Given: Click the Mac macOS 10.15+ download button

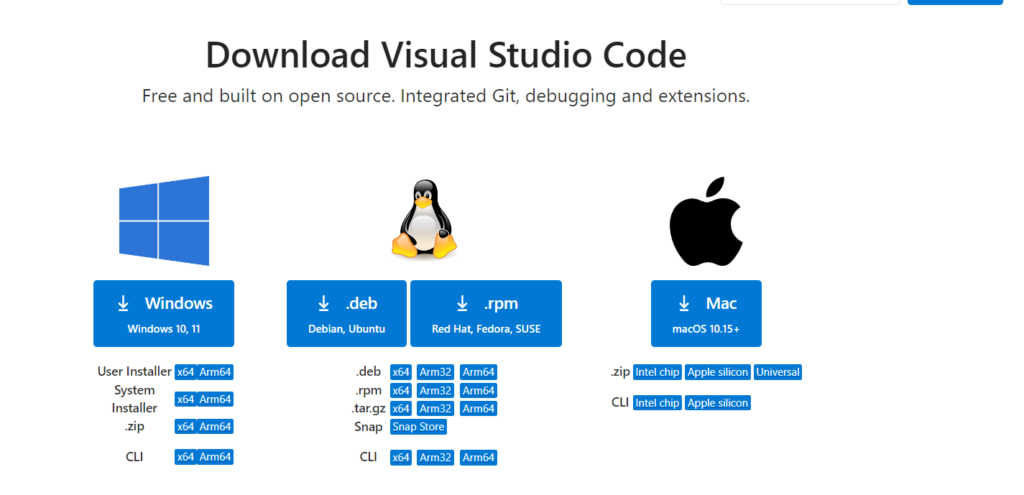Looking at the screenshot, I should pyautogui.click(x=706, y=313).
